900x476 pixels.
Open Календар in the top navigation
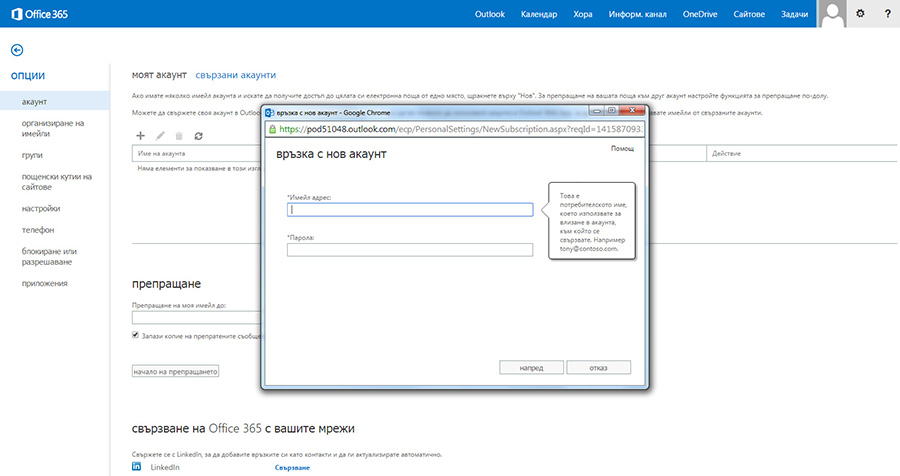[x=539, y=14]
